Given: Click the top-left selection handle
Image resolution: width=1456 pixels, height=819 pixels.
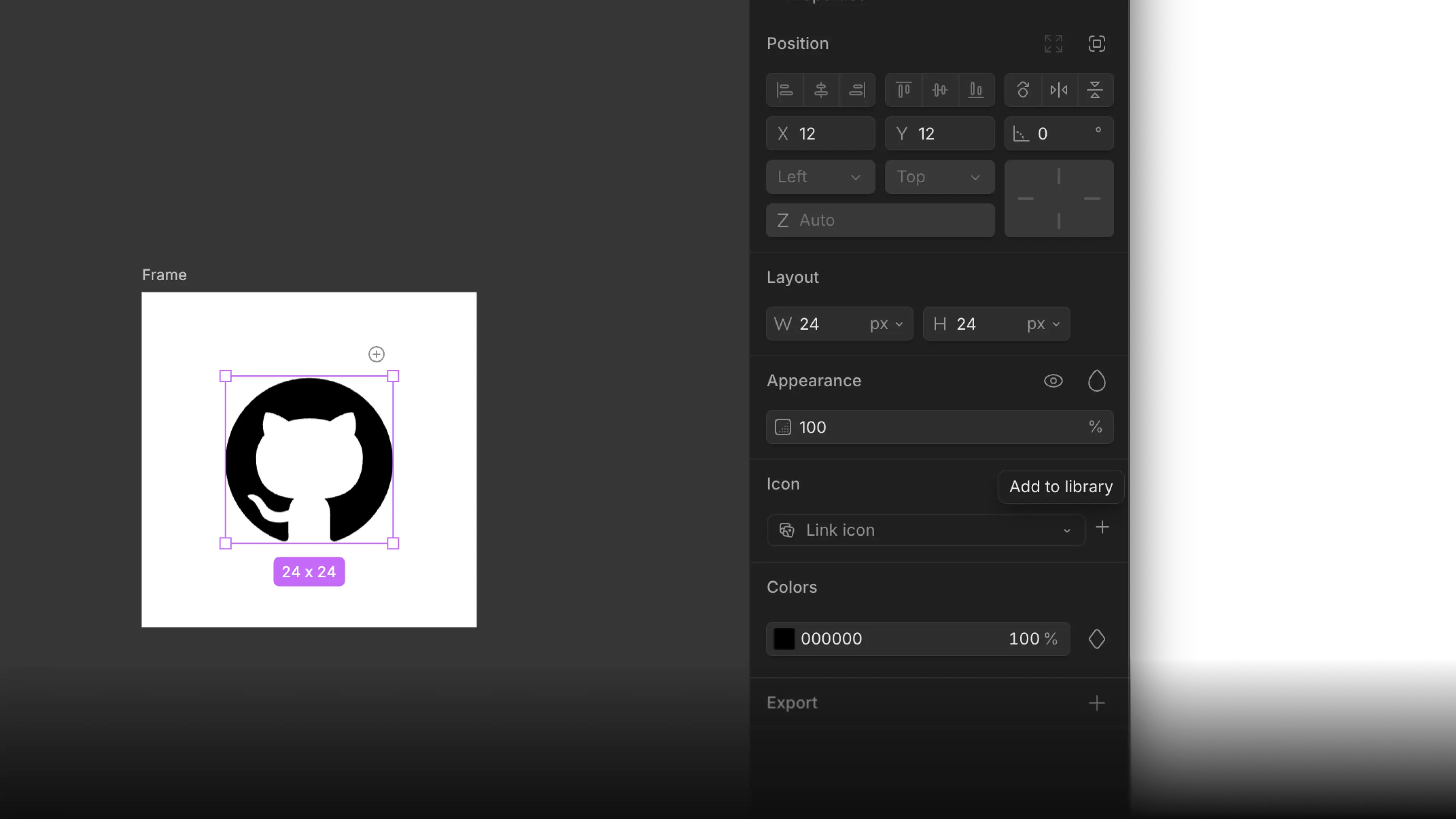Looking at the screenshot, I should pos(226,377).
